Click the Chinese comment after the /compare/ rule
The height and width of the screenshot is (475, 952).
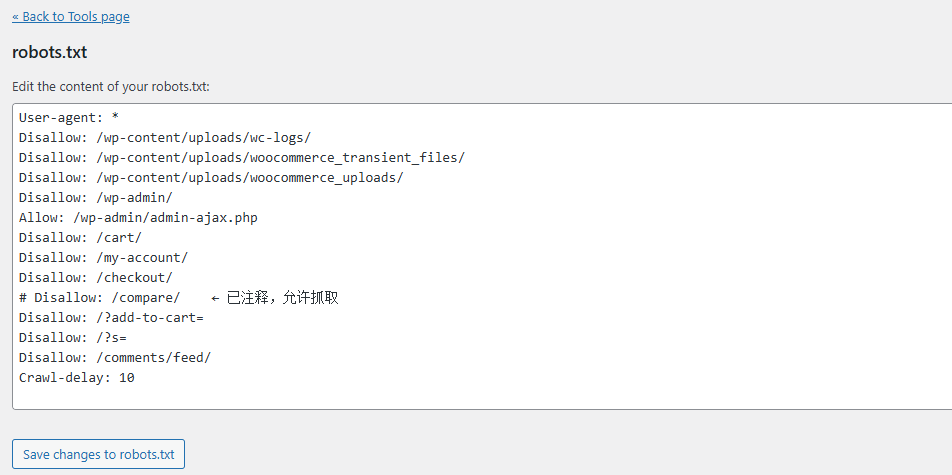pyautogui.click(x=282, y=297)
